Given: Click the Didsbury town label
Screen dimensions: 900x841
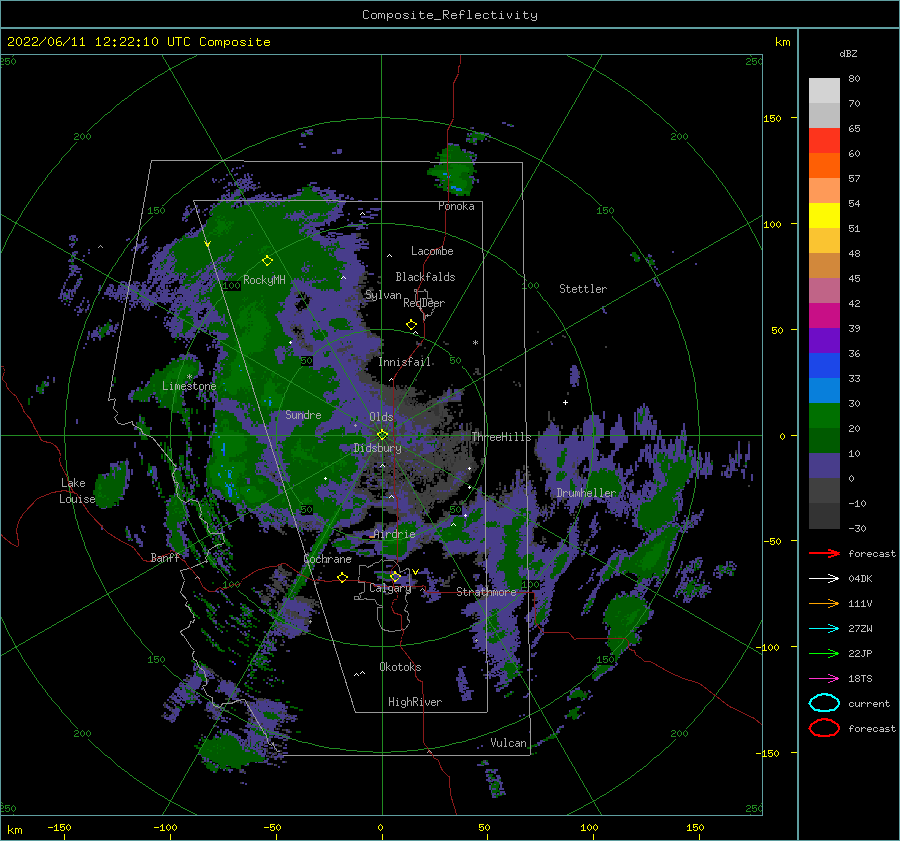Looking at the screenshot, I should (378, 448).
